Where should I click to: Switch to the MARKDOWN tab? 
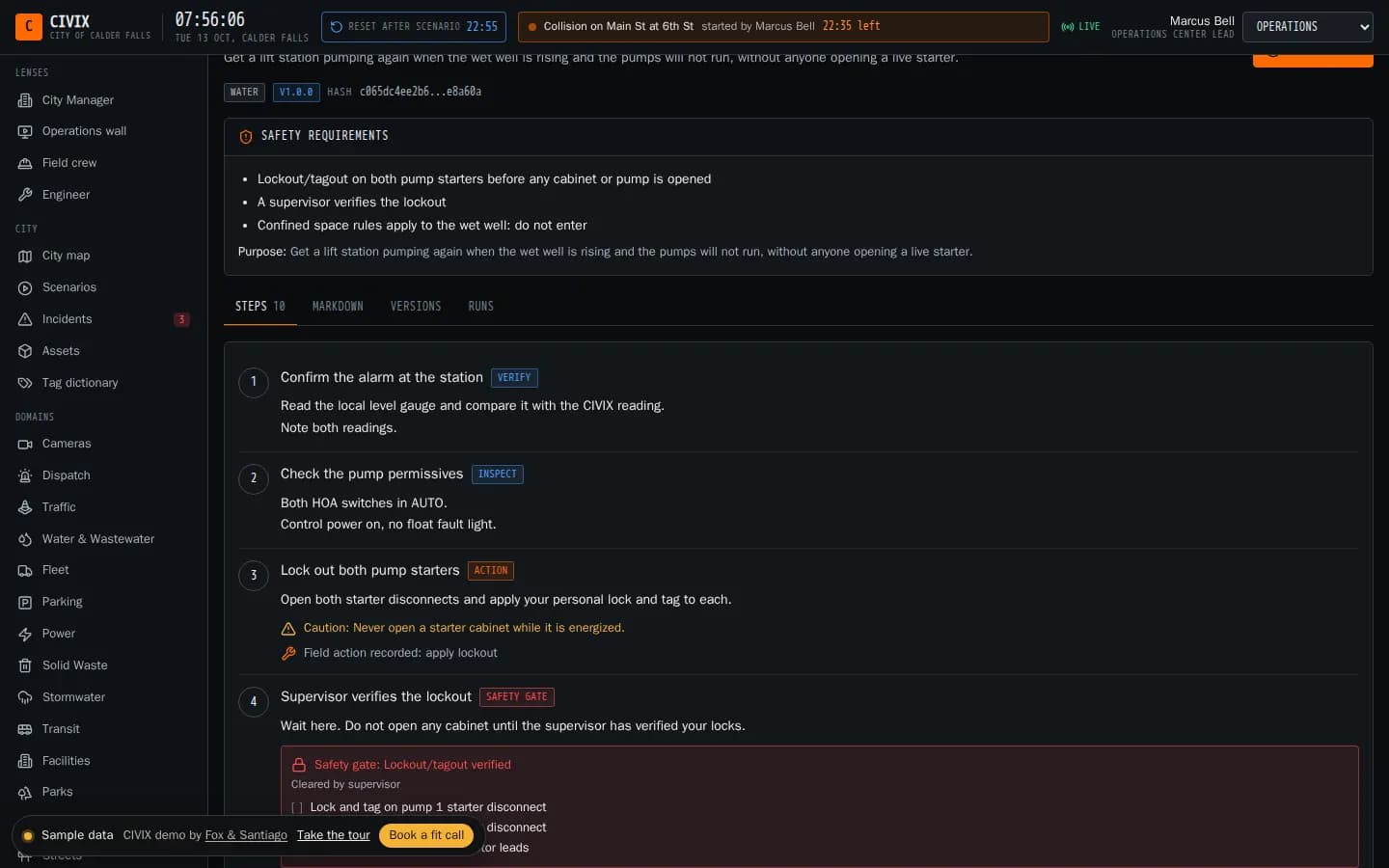[338, 307]
